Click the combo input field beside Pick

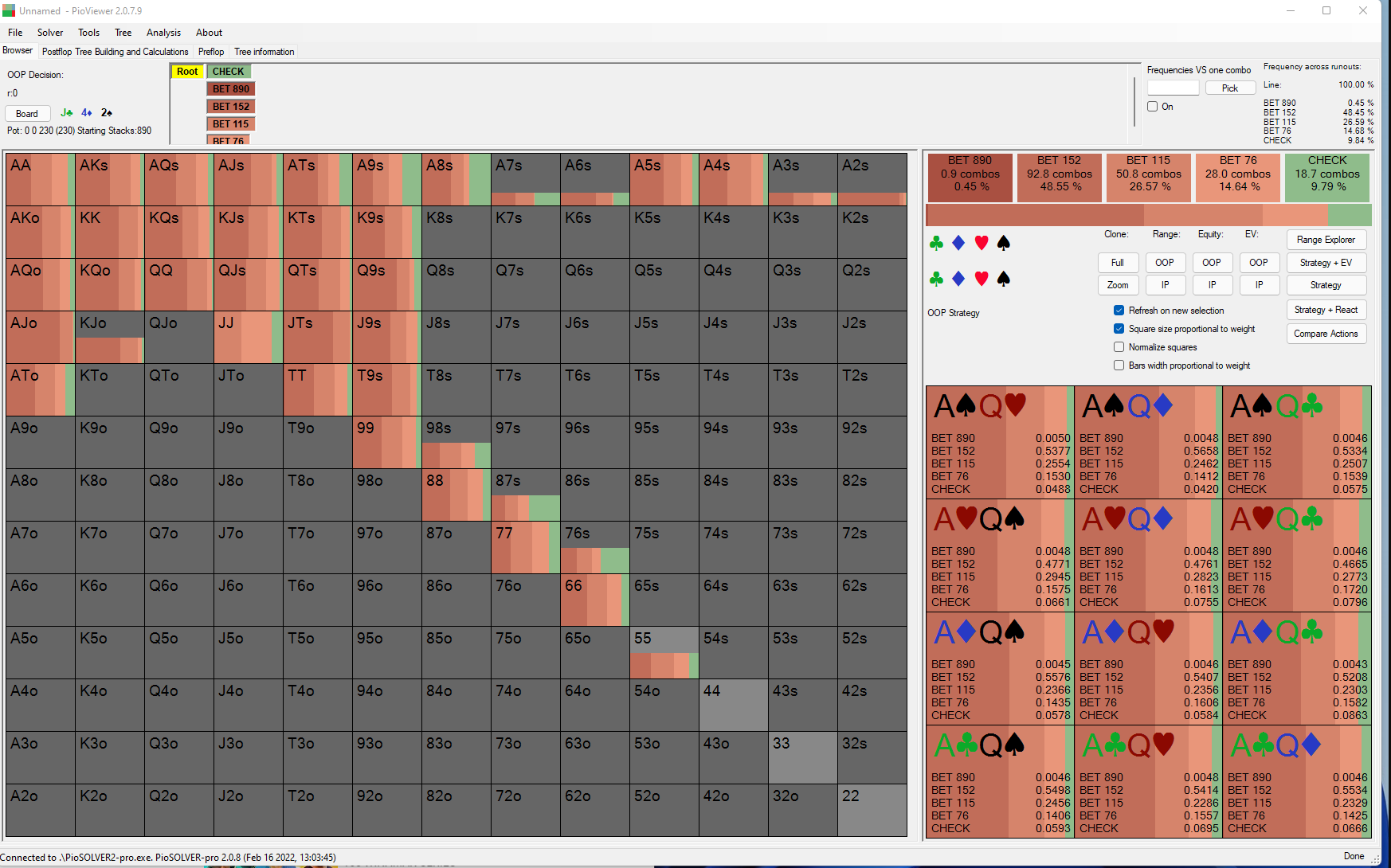tap(1173, 88)
